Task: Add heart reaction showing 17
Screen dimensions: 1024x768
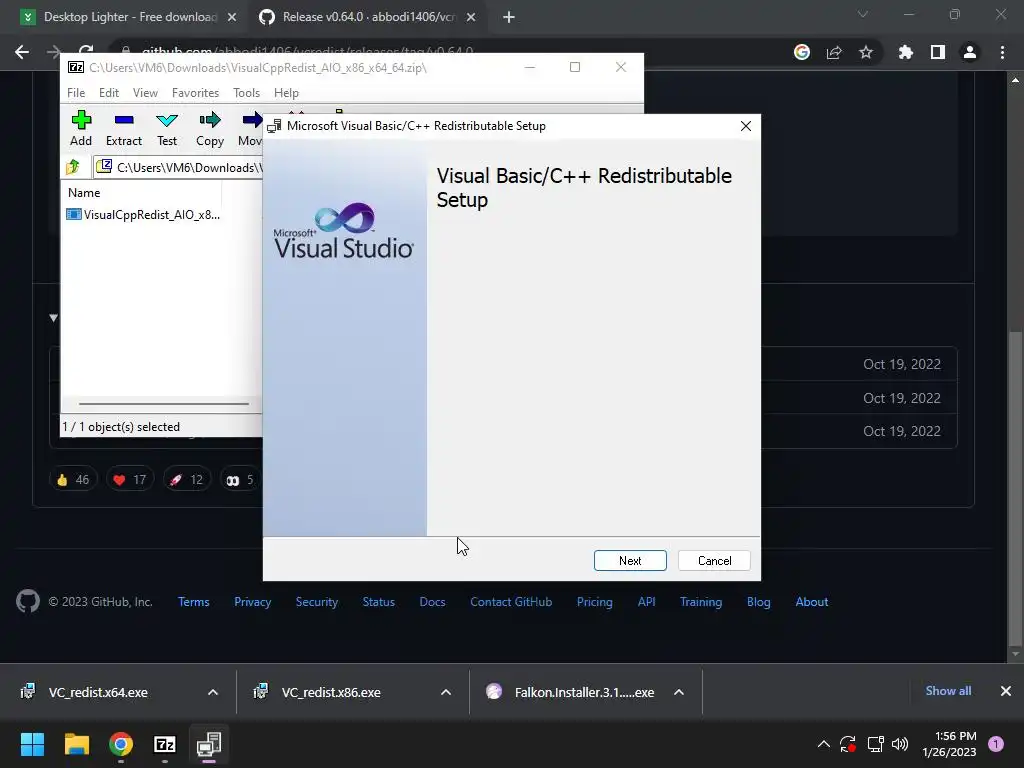Action: 130,480
